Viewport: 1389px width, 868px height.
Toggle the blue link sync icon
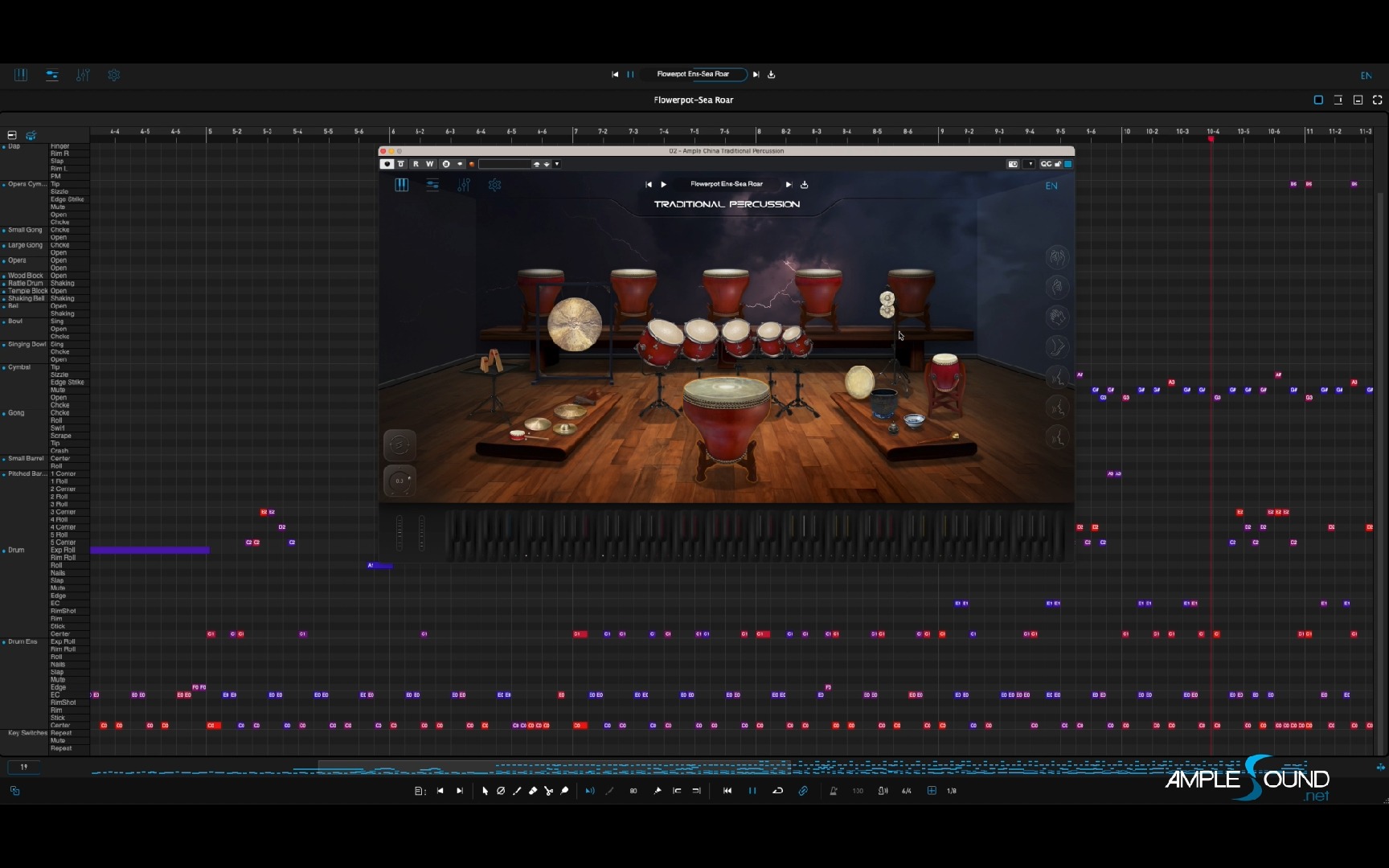point(803,791)
